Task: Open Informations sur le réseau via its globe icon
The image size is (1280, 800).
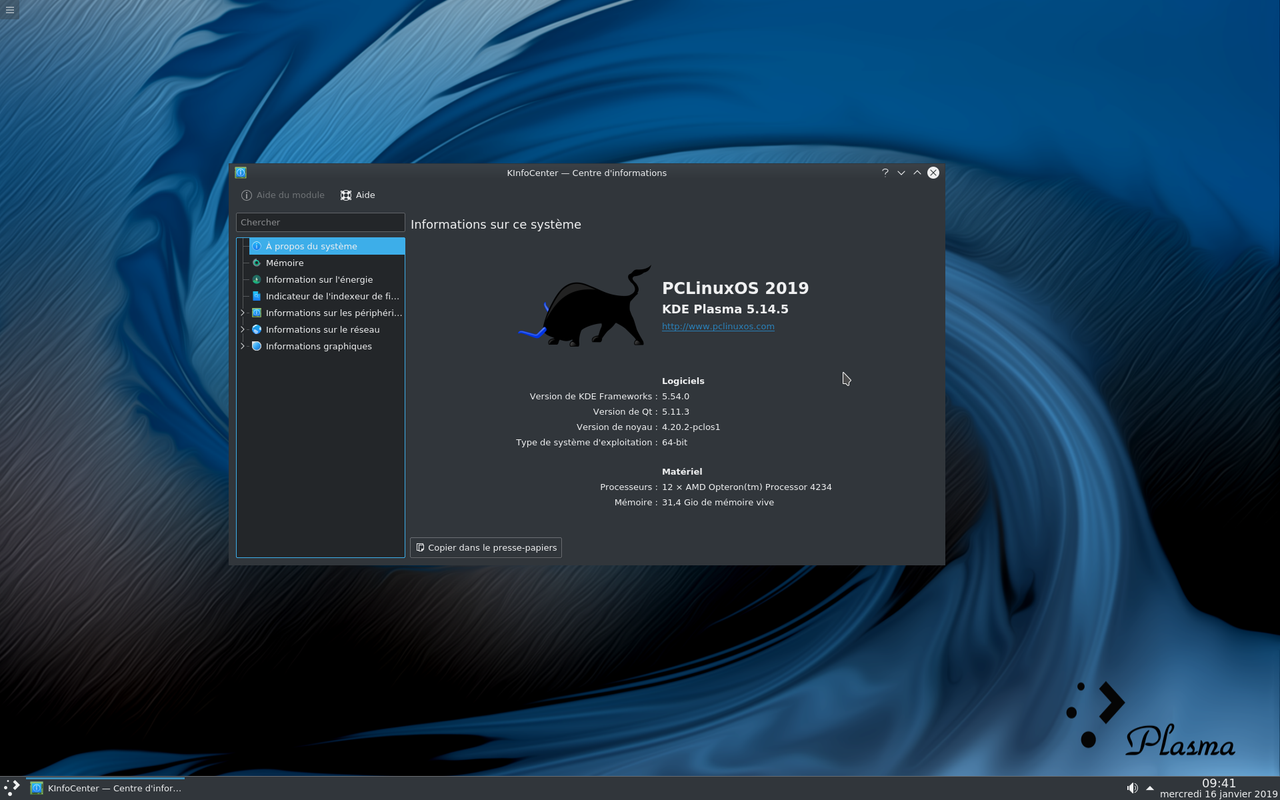Action: click(x=256, y=329)
